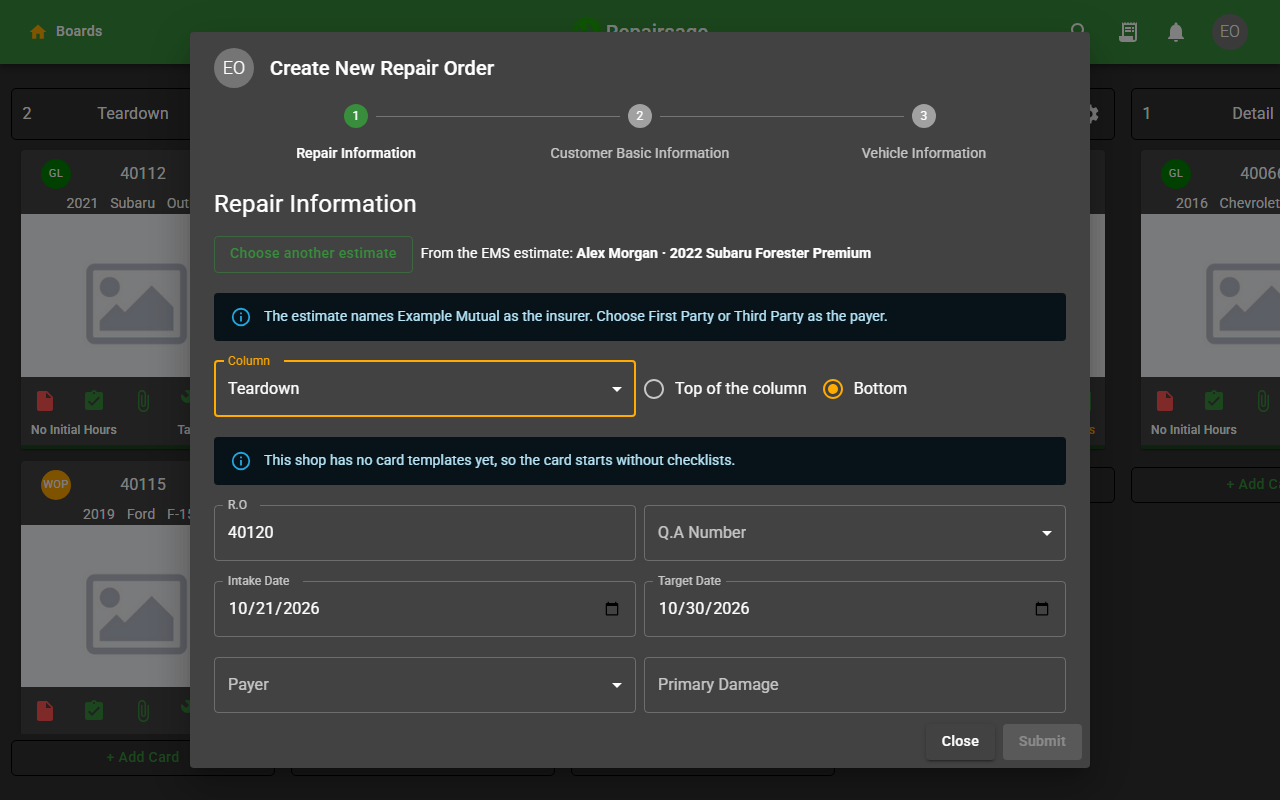The image size is (1280, 800).
Task: Click the R.O number field
Action: tap(425, 533)
